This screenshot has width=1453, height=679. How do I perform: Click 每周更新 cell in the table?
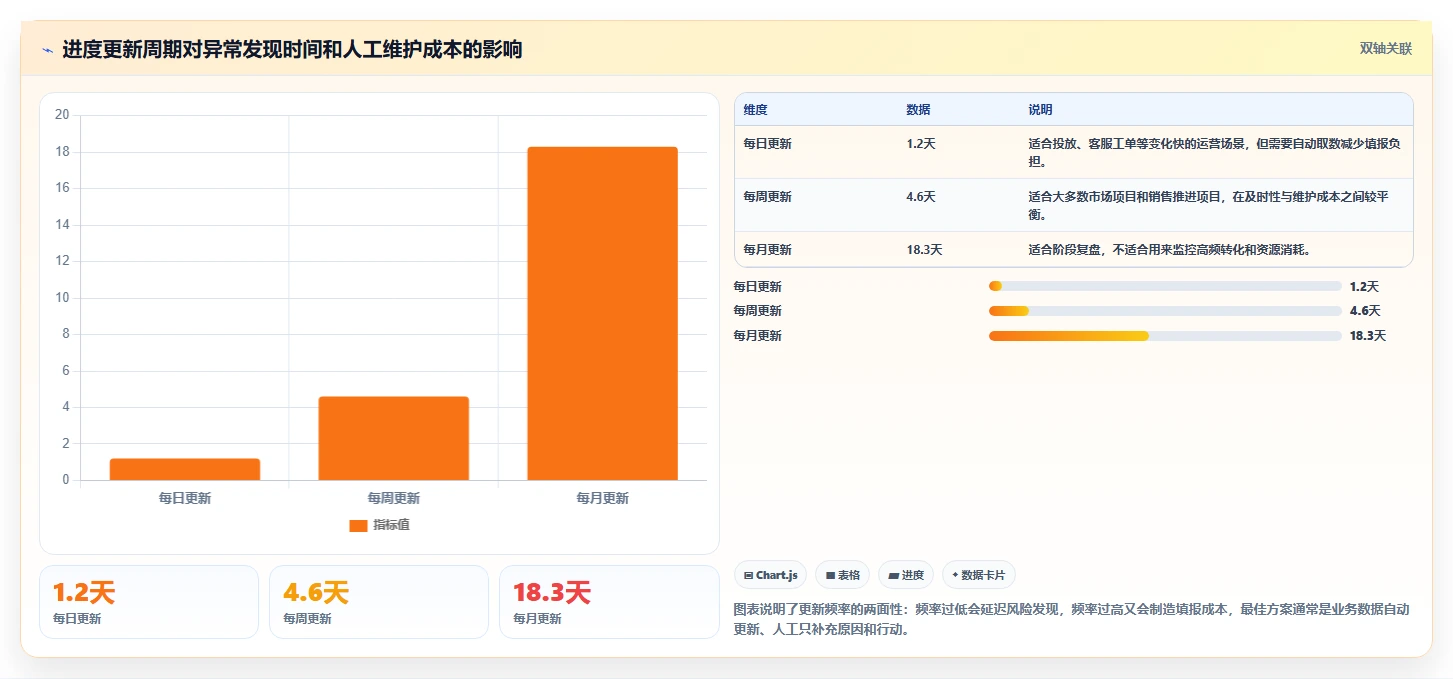coord(767,197)
